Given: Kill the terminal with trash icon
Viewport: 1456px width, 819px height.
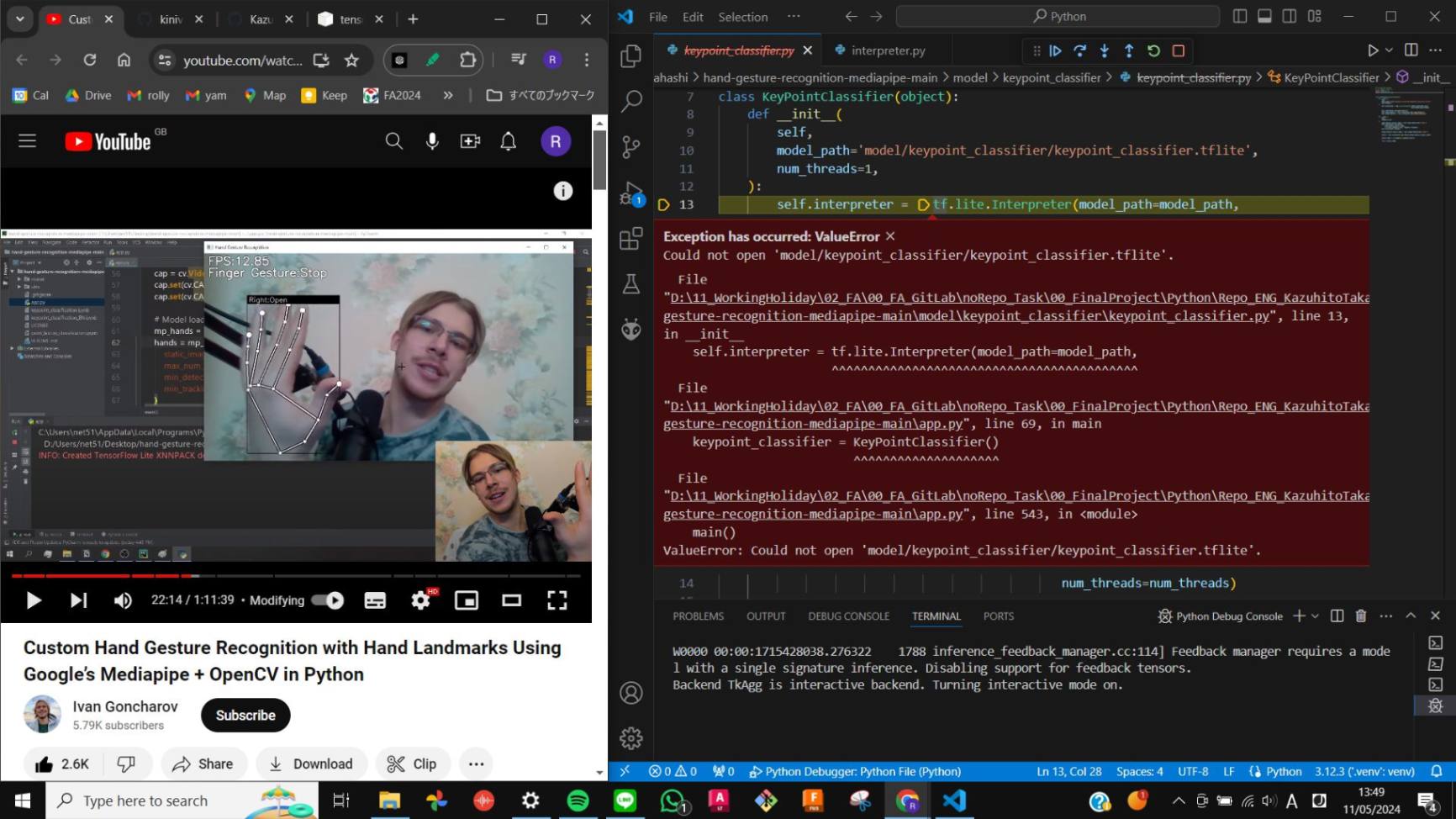Looking at the screenshot, I should [x=1361, y=616].
